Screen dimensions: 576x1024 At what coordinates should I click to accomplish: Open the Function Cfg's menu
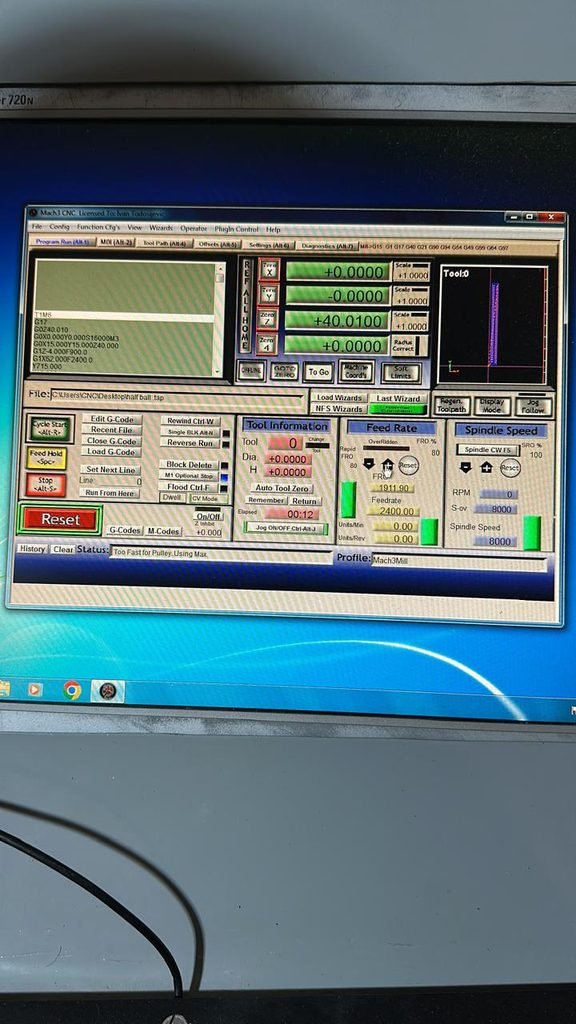[98, 227]
